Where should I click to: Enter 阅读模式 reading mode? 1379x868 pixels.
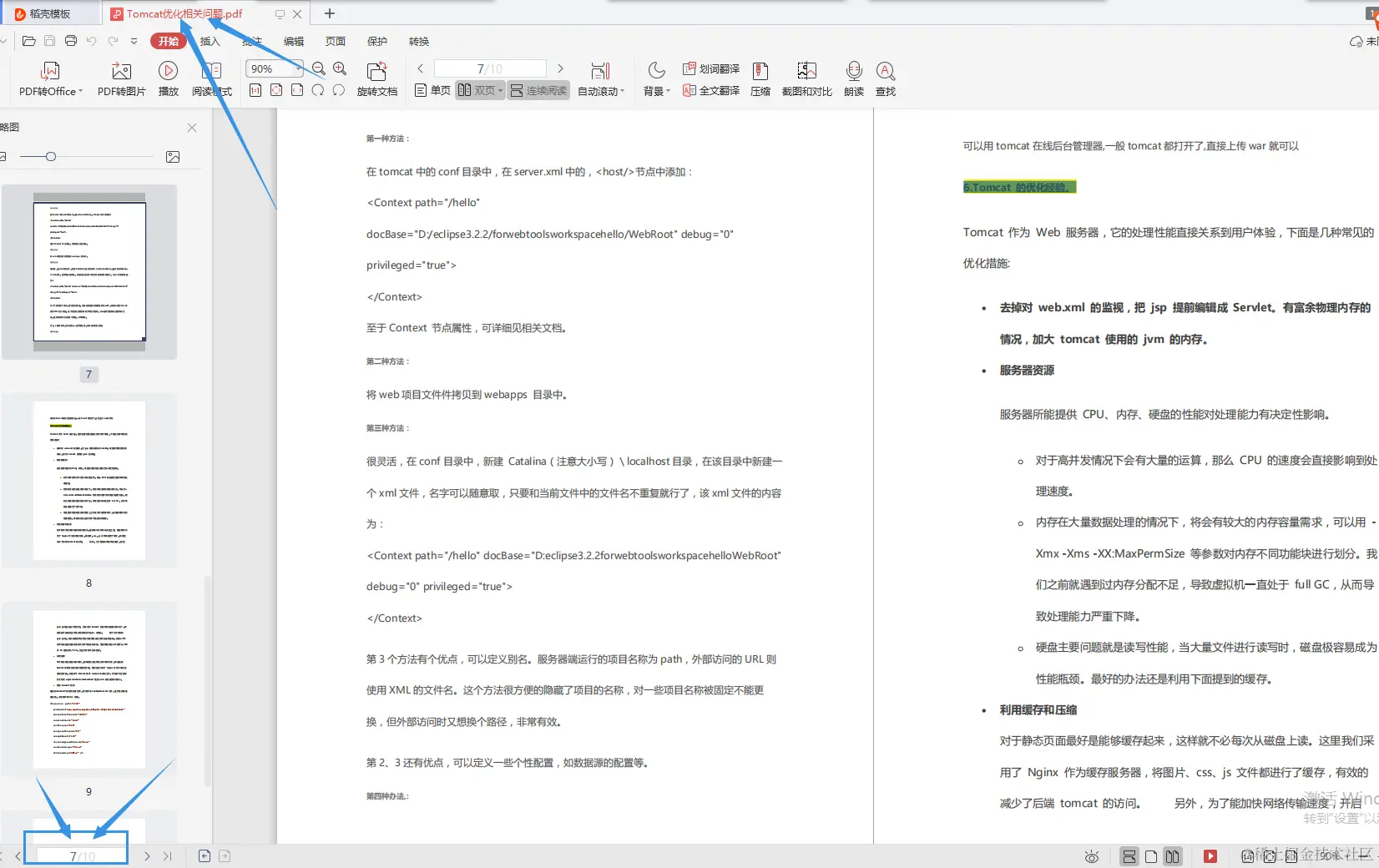211,79
